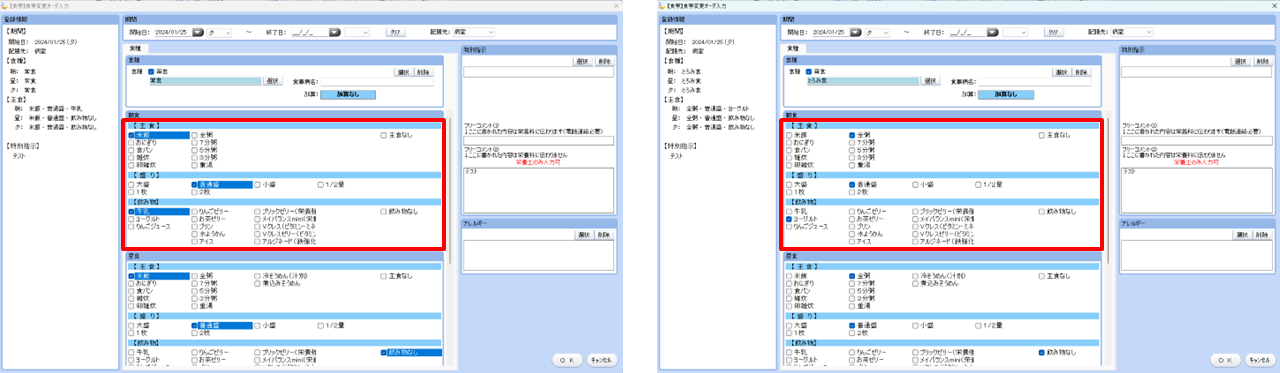Viewport: 1280px width, 373px height.
Task: Uncheck 米飯 in 朝食 section of left window
Action: (132, 134)
